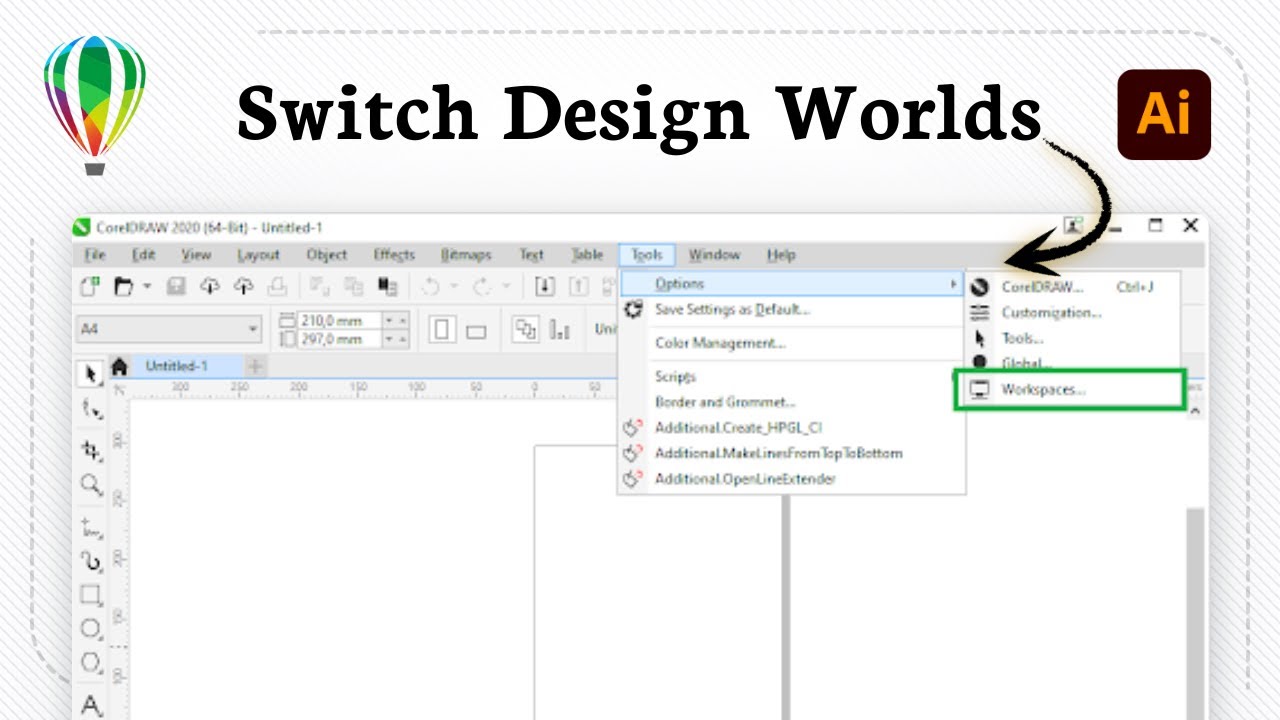Select the Artistic Media tool
Viewport: 1280px width, 720px height.
(91, 561)
